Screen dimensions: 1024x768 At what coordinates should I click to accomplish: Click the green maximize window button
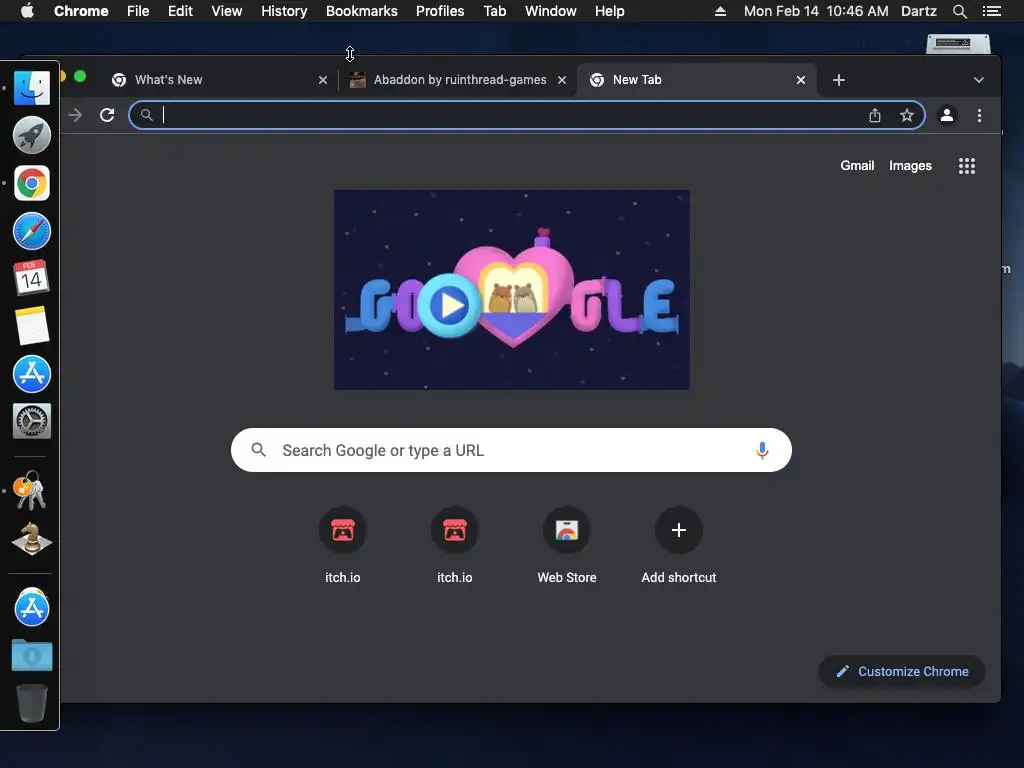80,76
